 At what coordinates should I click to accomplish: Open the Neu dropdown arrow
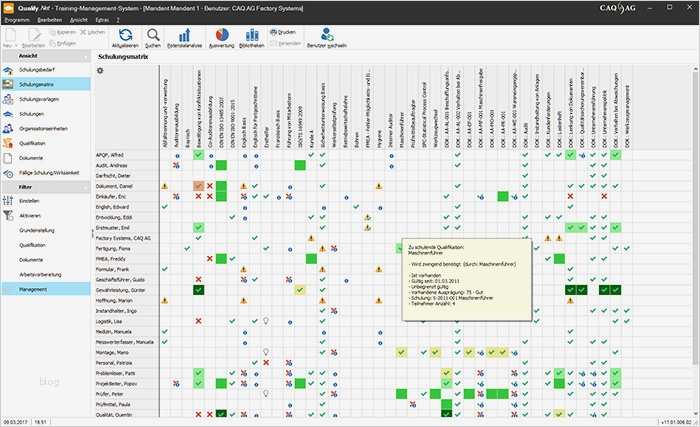[16, 46]
